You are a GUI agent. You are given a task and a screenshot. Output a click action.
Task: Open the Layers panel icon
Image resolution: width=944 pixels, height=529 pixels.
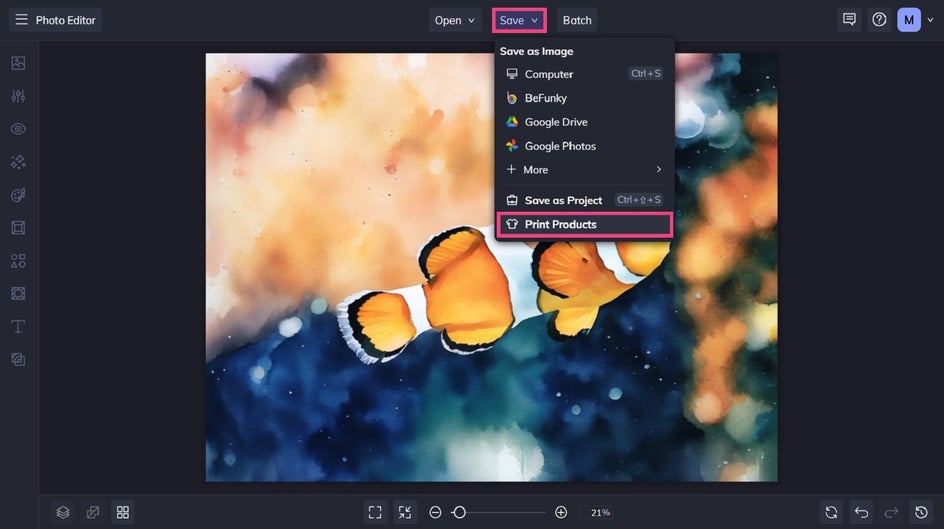(63, 512)
